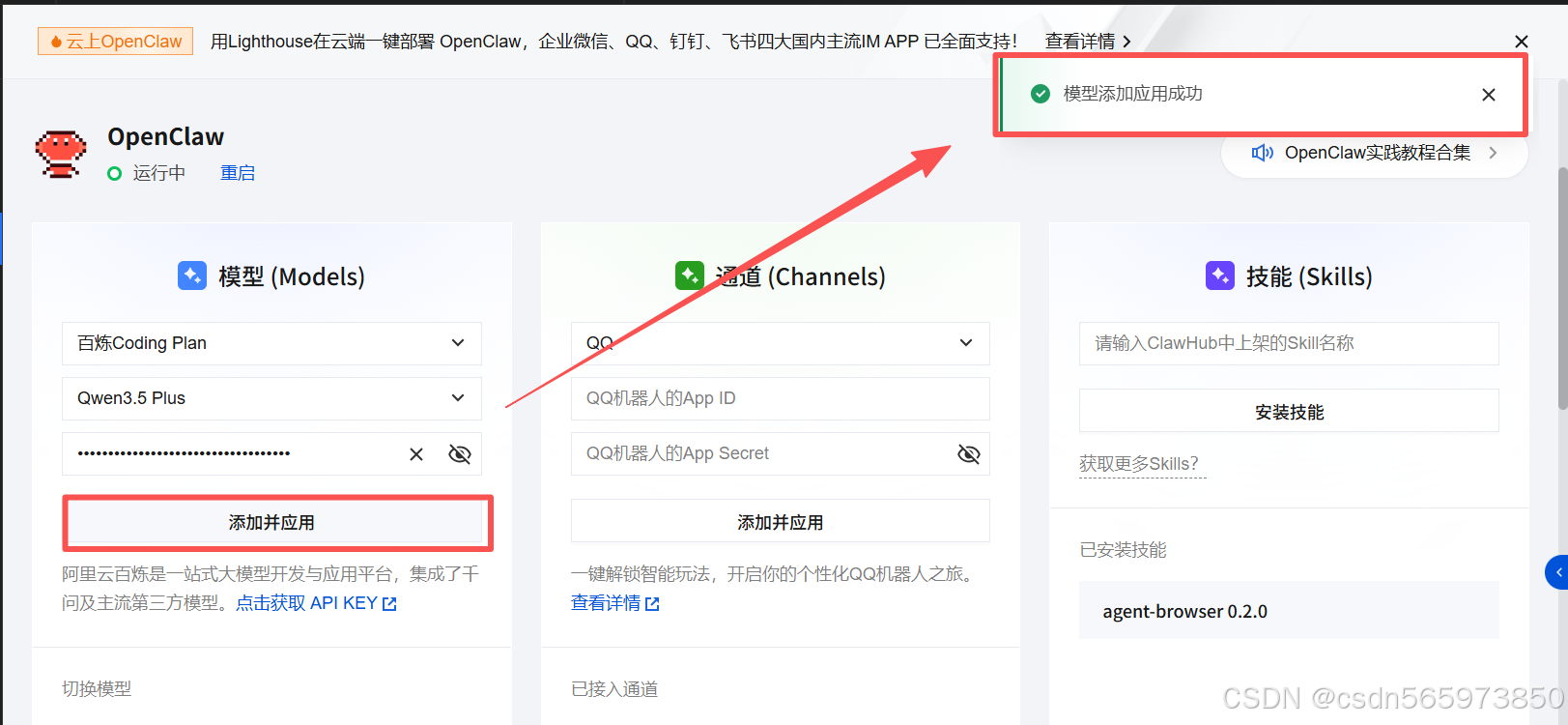The image size is (1568, 725).
Task: Click the page vertical scrollbar
Action: tap(1562, 290)
